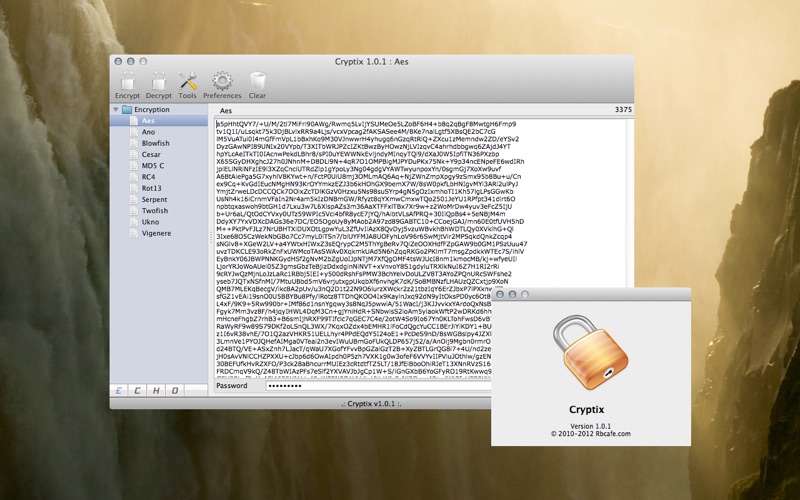Image resolution: width=800 pixels, height=500 pixels.
Task: Select the RC4 algorithm
Action: coord(159,177)
